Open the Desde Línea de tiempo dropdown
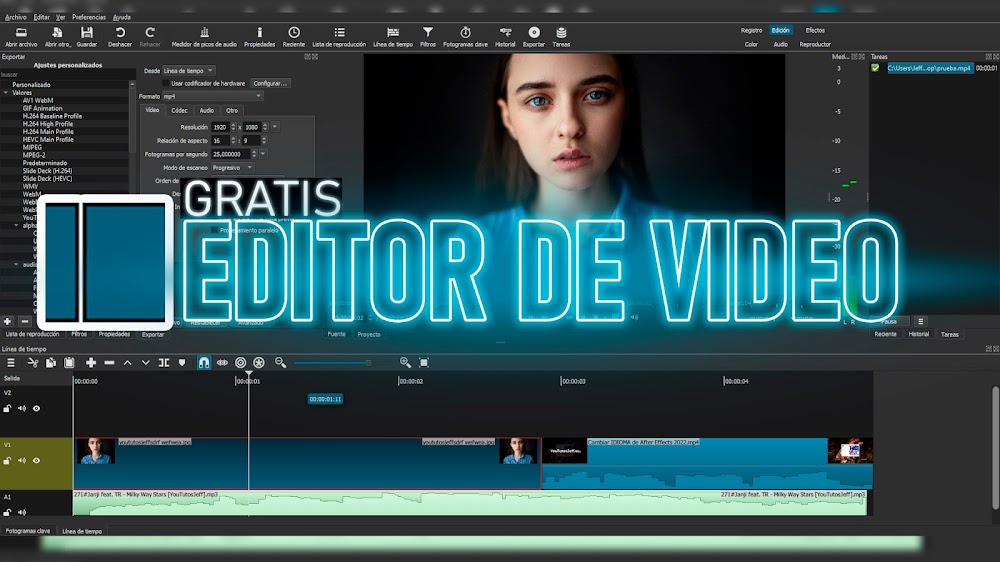This screenshot has width=1000, height=562. point(188,71)
